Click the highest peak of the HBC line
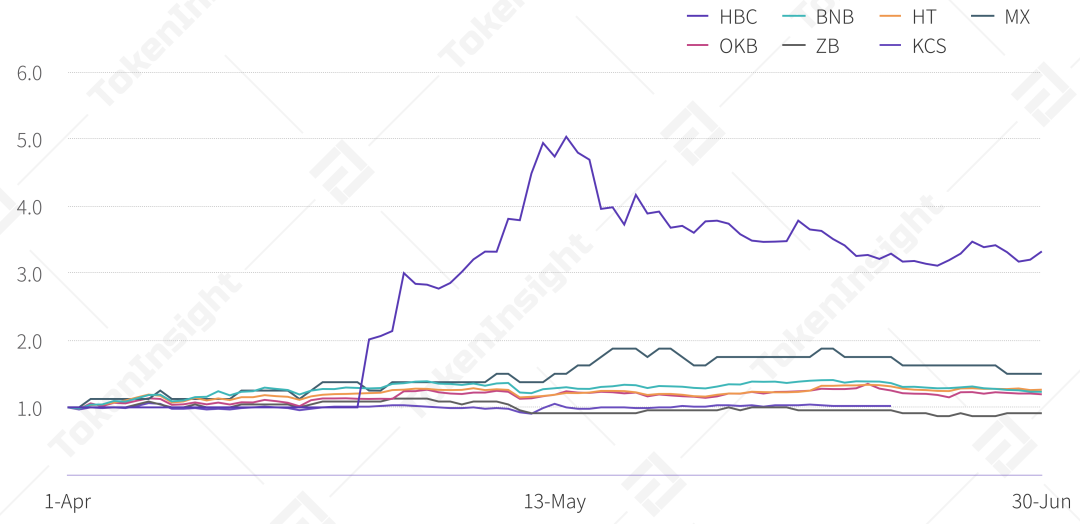 (x=566, y=137)
